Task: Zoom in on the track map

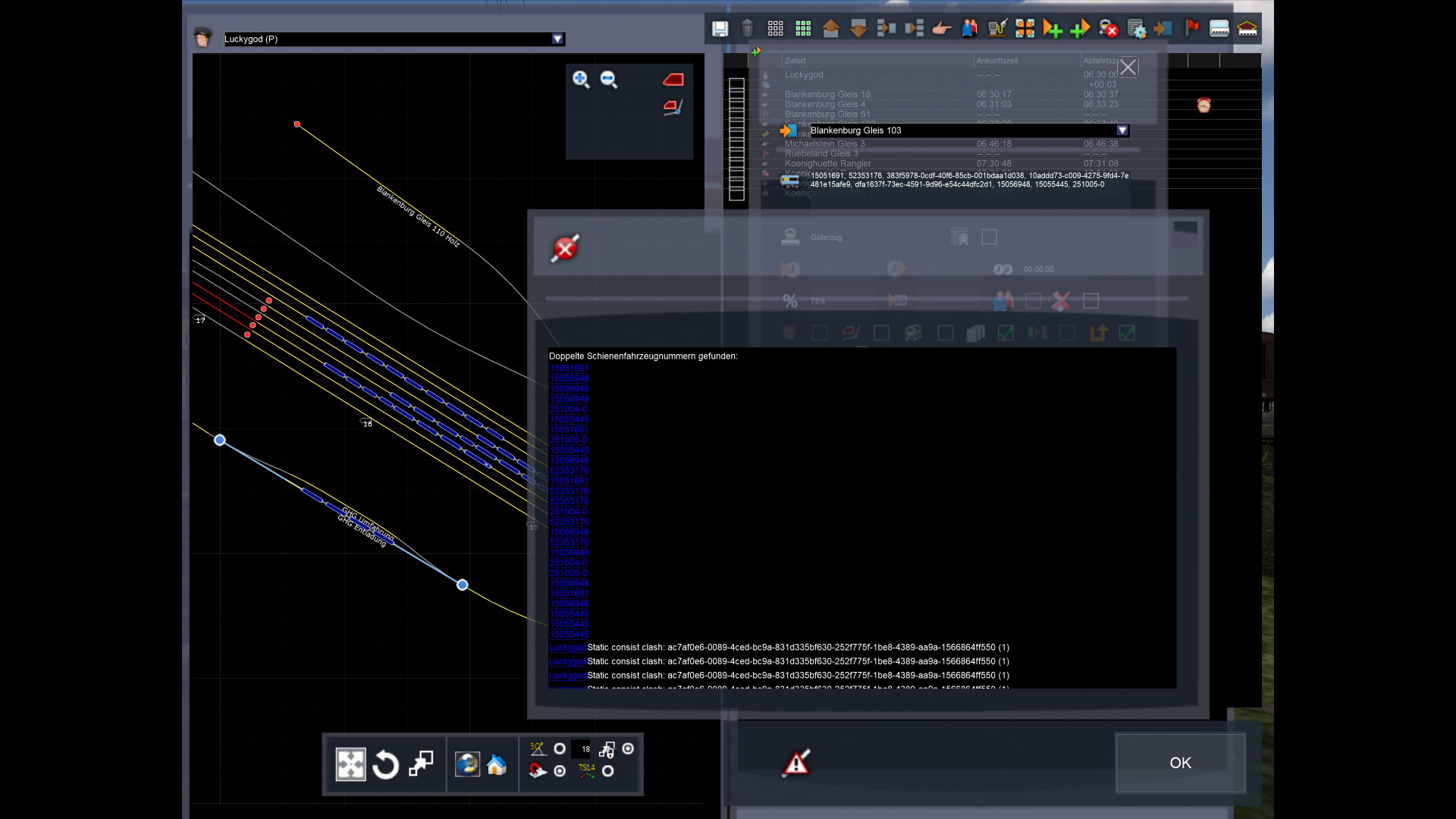Action: click(581, 80)
